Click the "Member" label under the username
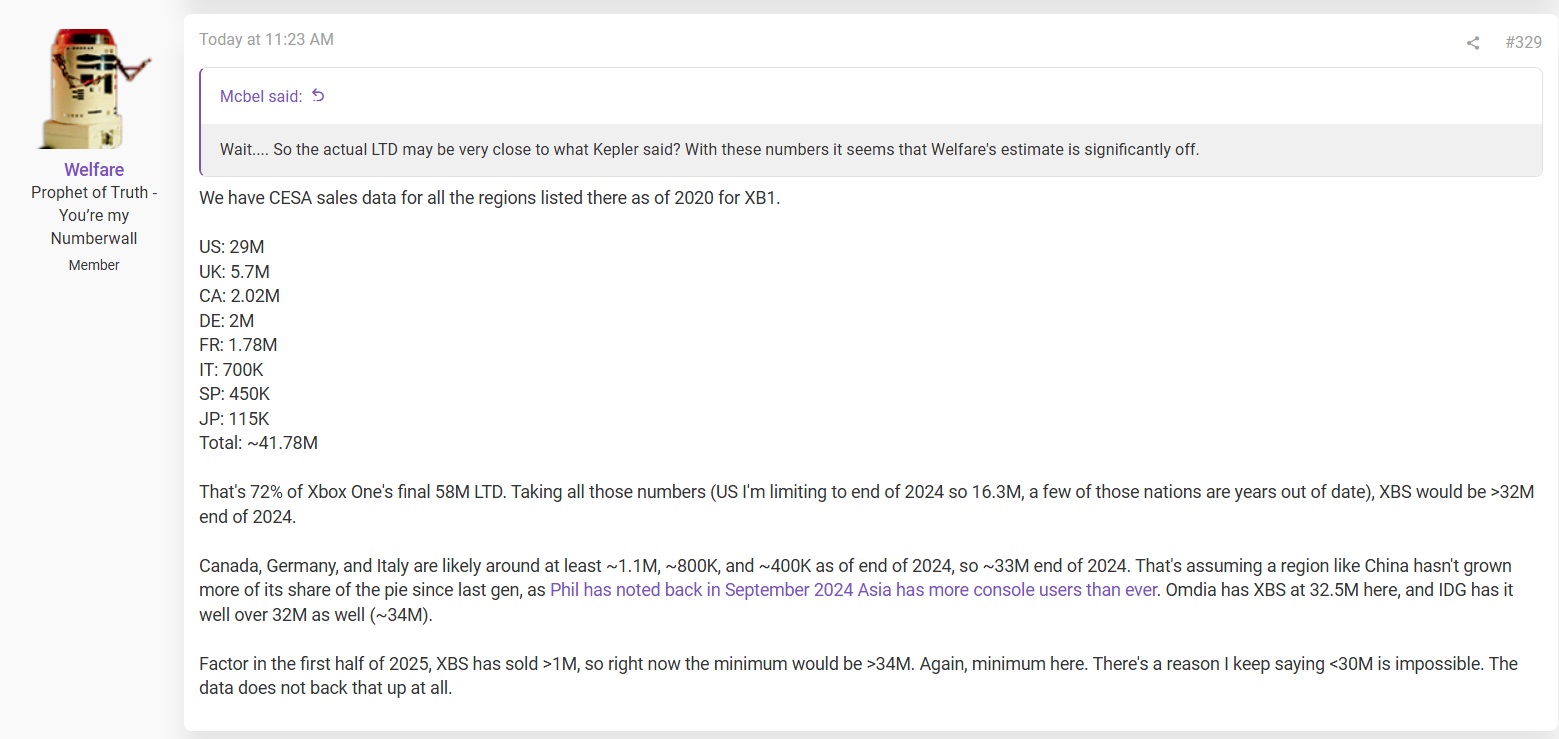 94,265
